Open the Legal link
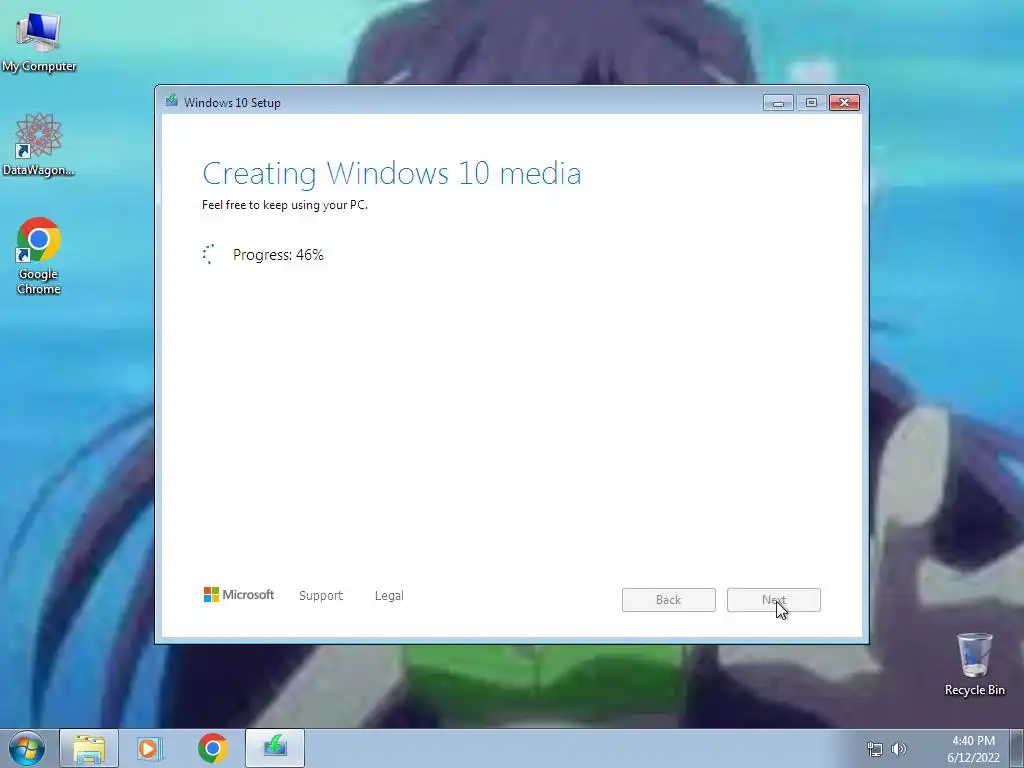1024x768 pixels. click(389, 596)
